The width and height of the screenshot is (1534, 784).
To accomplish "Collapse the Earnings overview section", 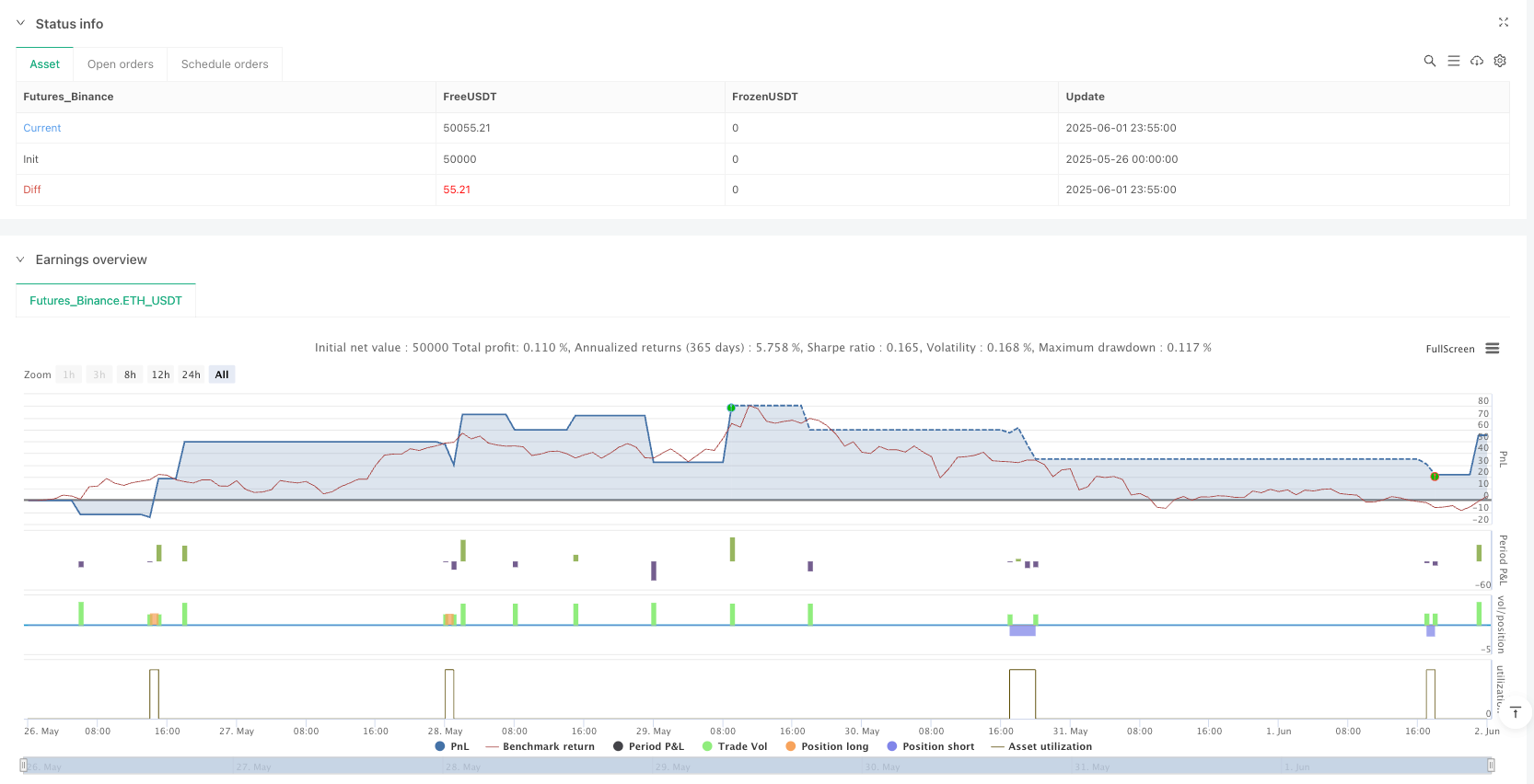I will [x=20, y=259].
